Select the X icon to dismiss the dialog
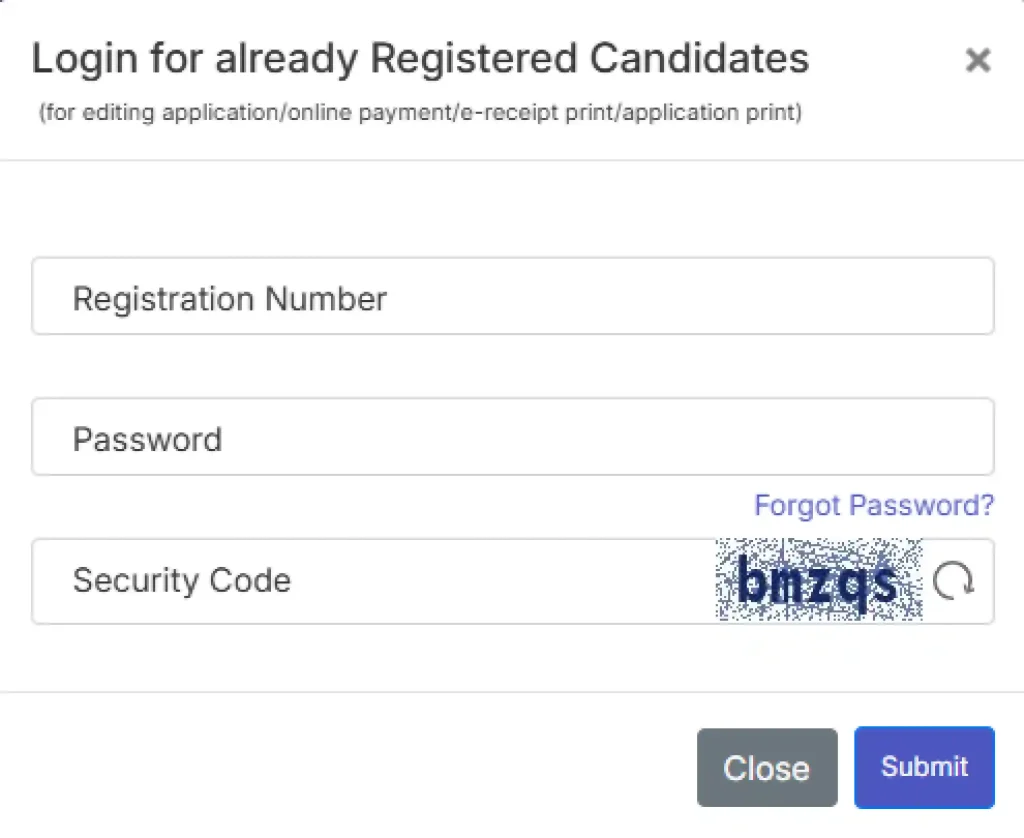The width and height of the screenshot is (1024, 838). coord(977,61)
